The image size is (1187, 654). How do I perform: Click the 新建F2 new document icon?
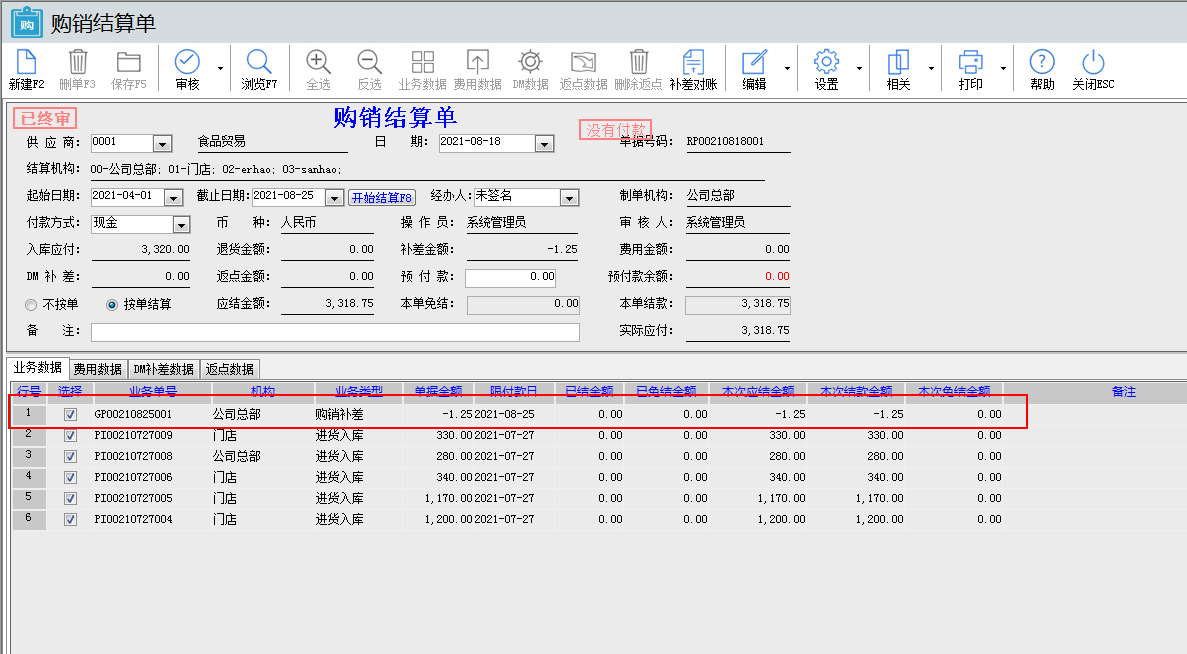click(26, 62)
